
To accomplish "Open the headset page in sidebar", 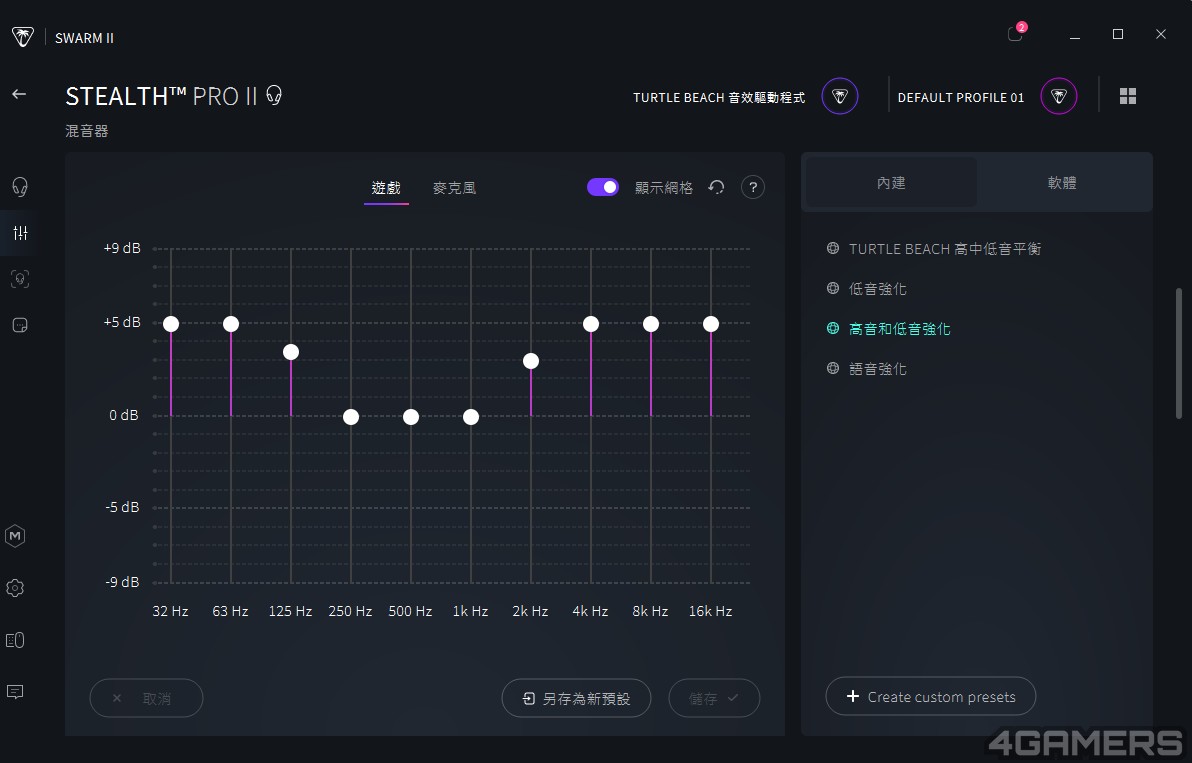I will (x=20, y=186).
